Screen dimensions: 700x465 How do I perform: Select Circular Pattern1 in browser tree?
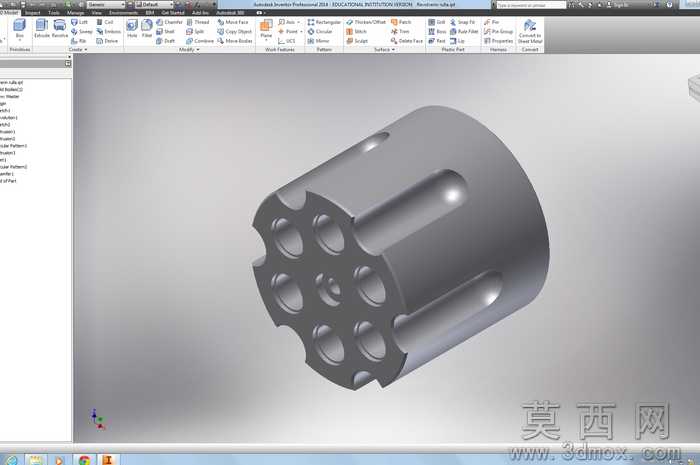[13, 146]
